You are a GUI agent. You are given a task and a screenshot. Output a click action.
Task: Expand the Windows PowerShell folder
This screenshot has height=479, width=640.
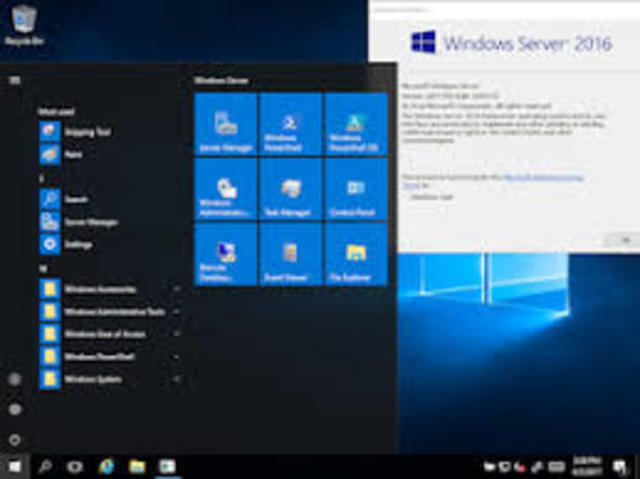tap(109, 357)
